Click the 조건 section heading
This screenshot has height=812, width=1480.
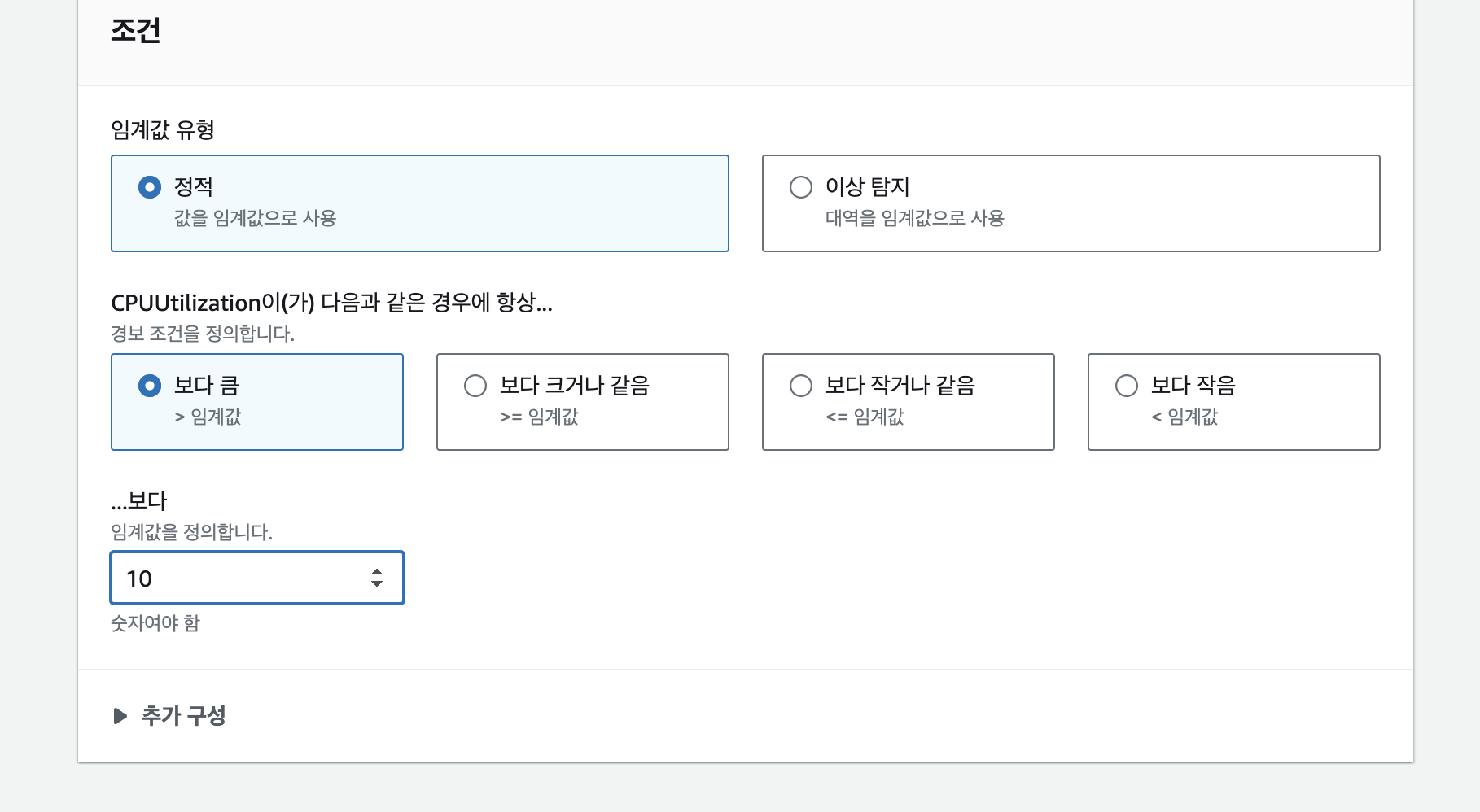click(x=136, y=31)
